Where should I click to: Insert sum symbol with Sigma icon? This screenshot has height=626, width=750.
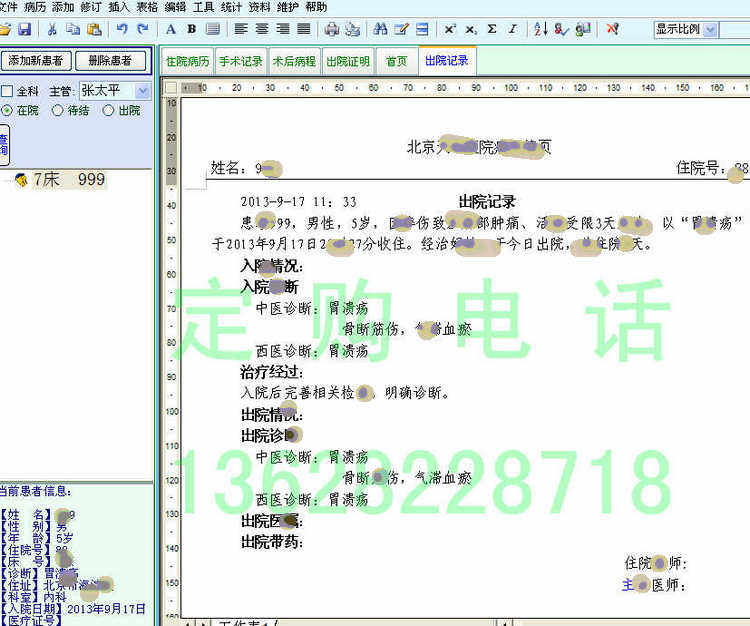[x=492, y=29]
